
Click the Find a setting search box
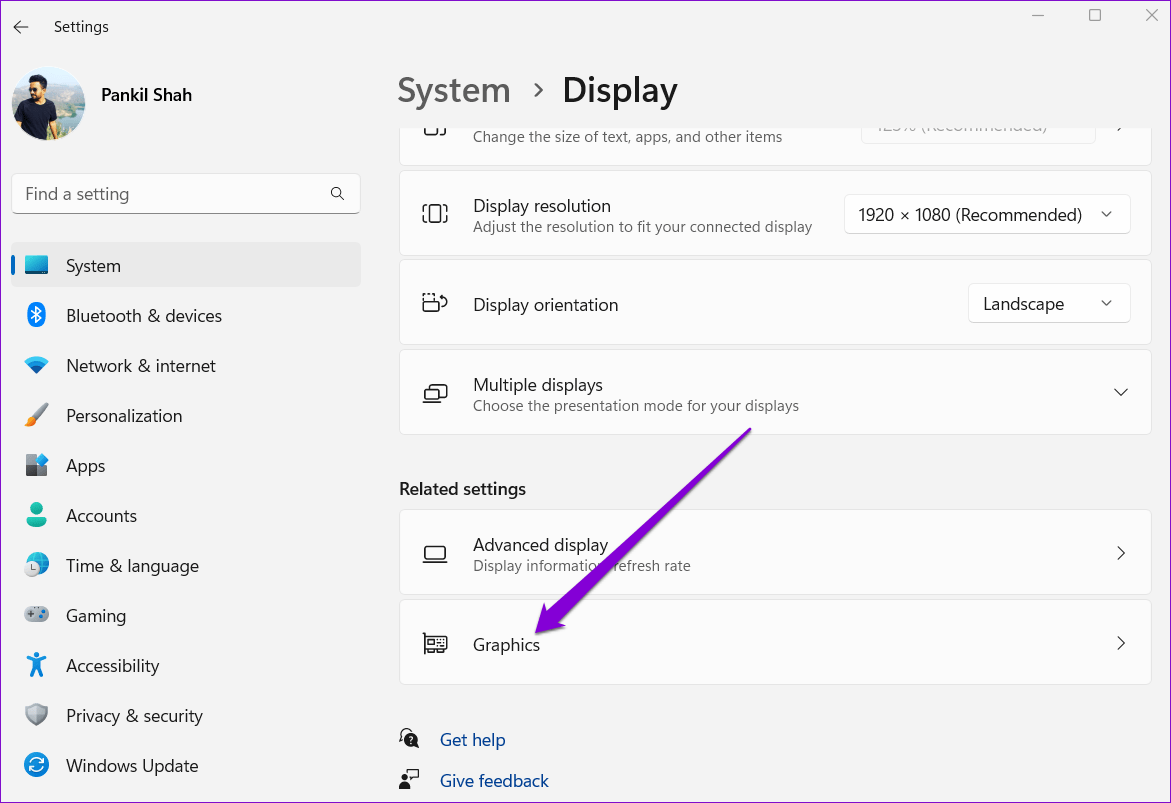pyautogui.click(x=170, y=194)
